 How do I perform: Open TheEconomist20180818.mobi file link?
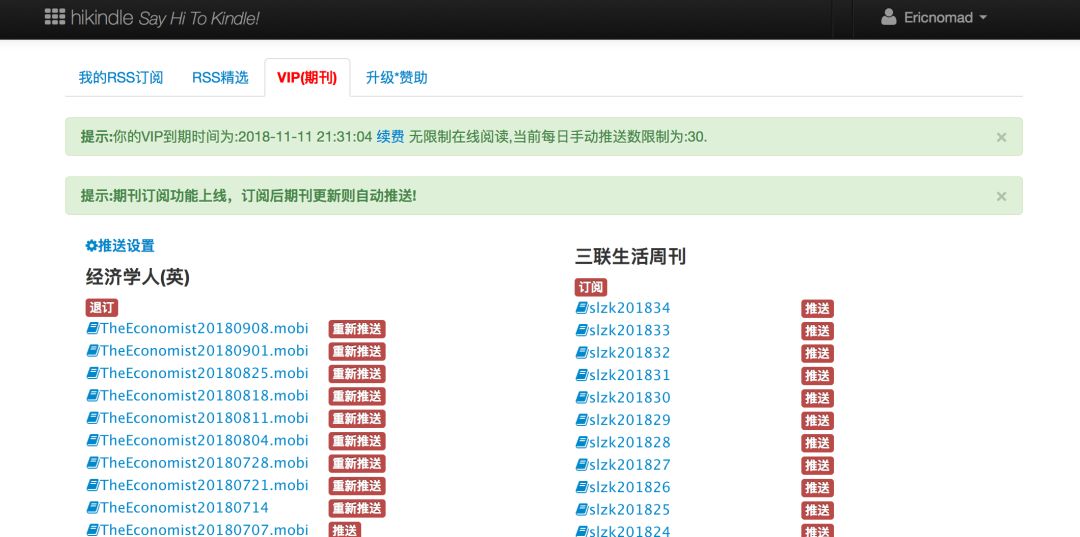[x=197, y=395]
